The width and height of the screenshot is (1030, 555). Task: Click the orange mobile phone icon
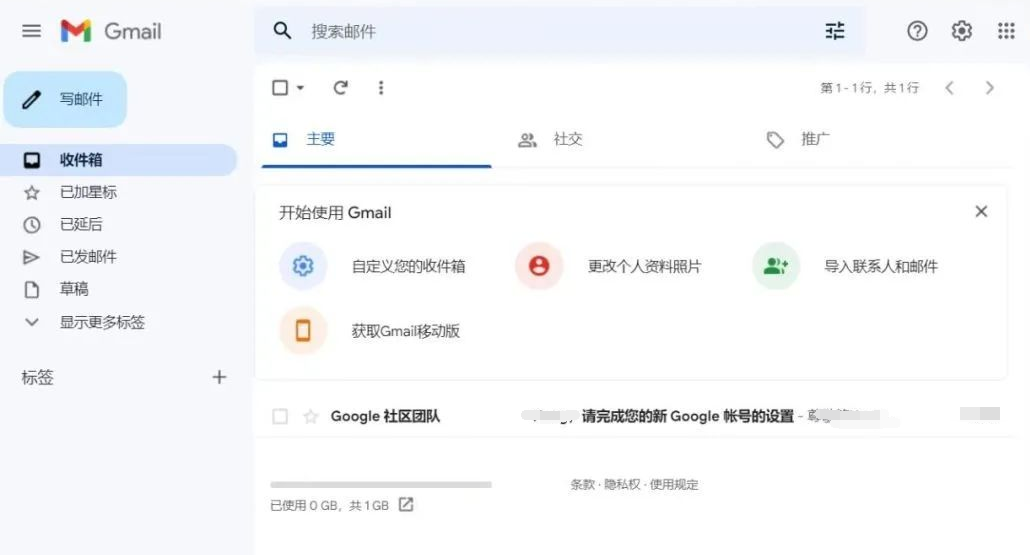coord(303,330)
